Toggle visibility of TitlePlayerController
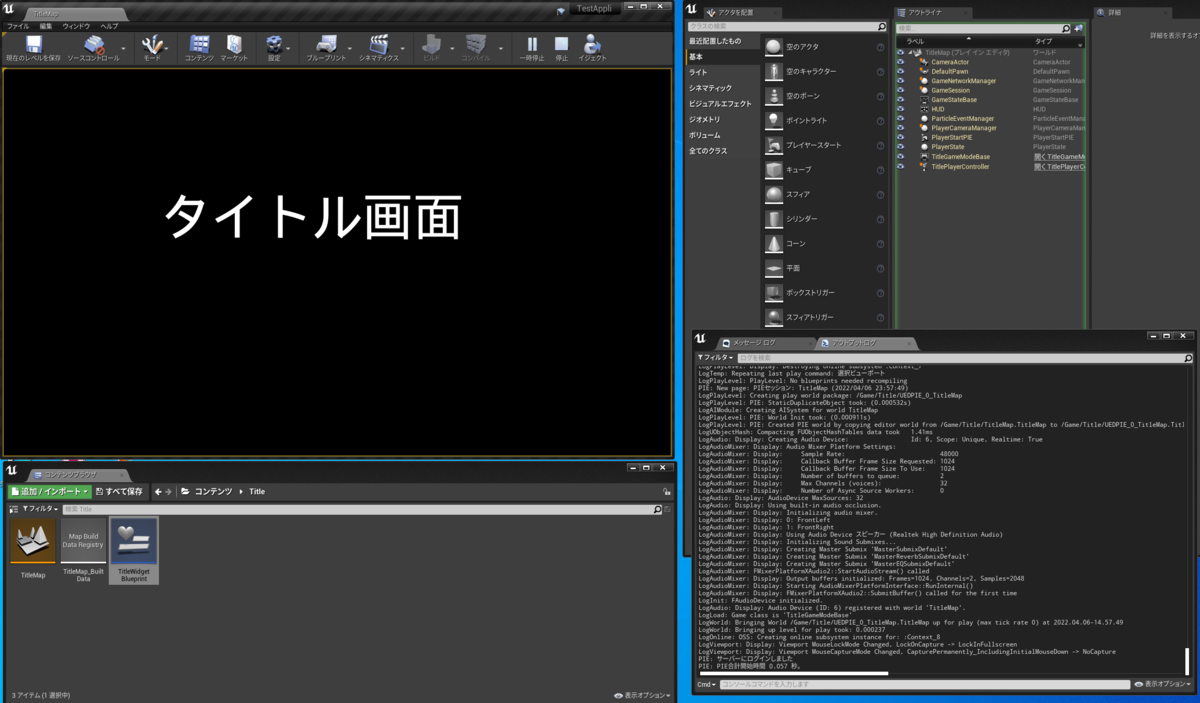 901,166
